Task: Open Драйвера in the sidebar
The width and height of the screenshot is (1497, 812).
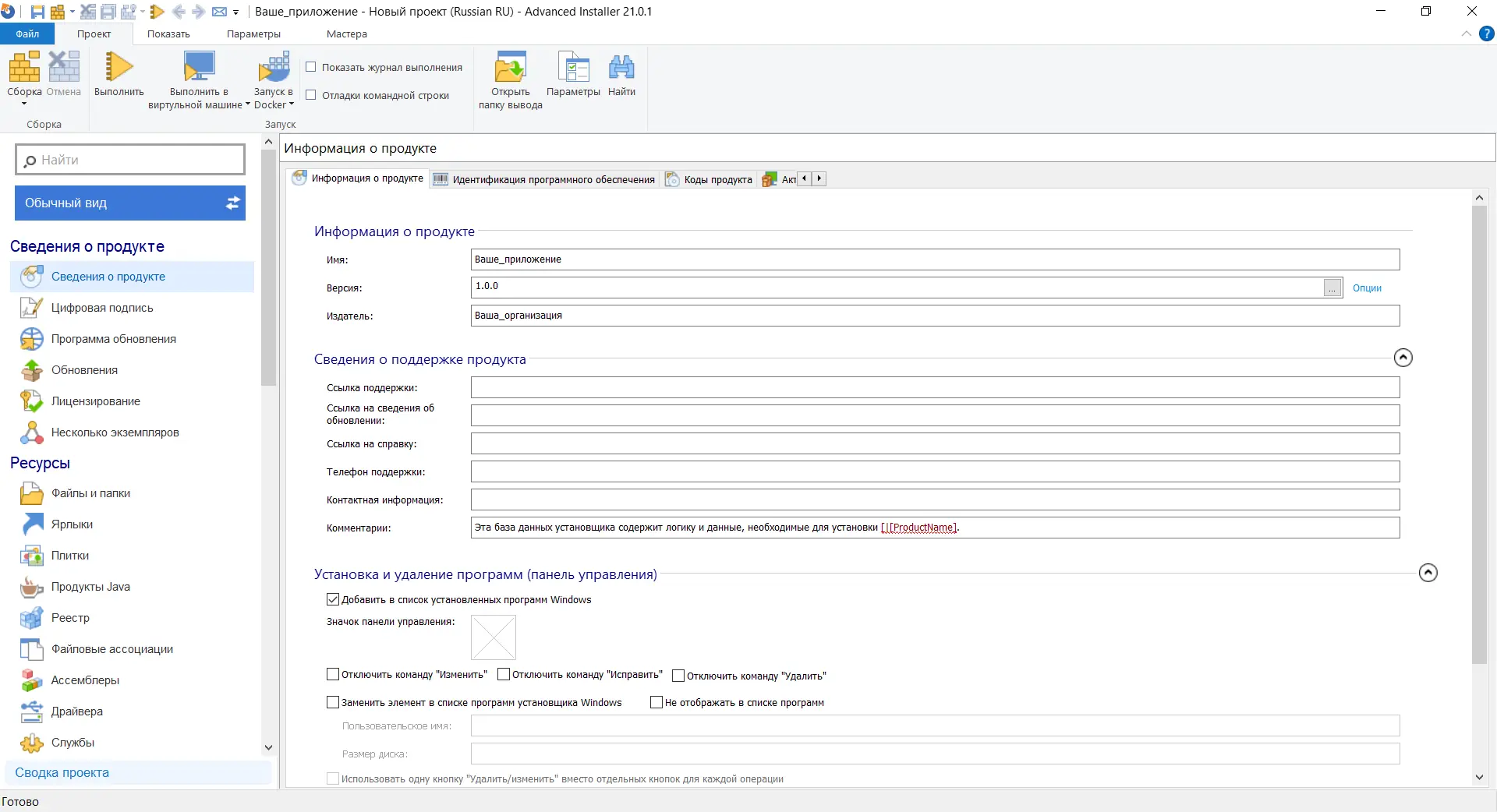Action: click(132, 711)
